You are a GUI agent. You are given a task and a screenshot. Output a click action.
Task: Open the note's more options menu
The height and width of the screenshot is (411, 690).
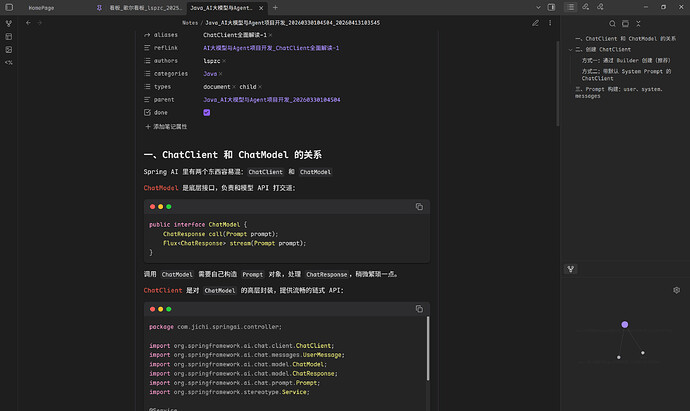click(550, 23)
